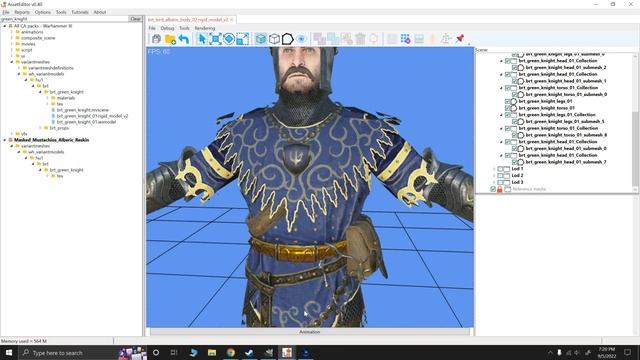Toggle checkbox for brt_green_knight_torso_01_submesh_0
The width and height of the screenshot is (640, 360).
[x=515, y=94]
